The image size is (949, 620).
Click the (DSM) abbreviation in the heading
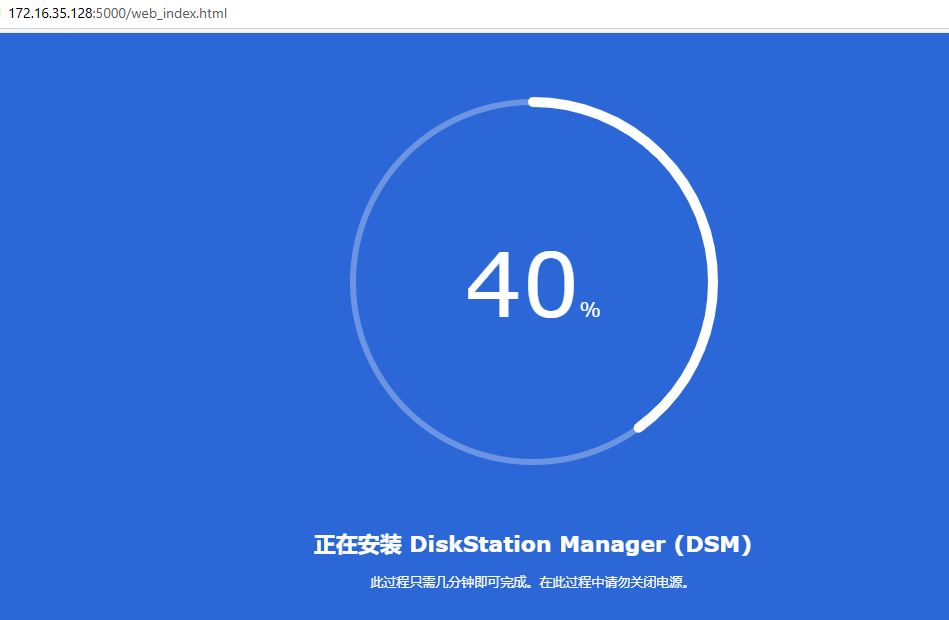(712, 545)
